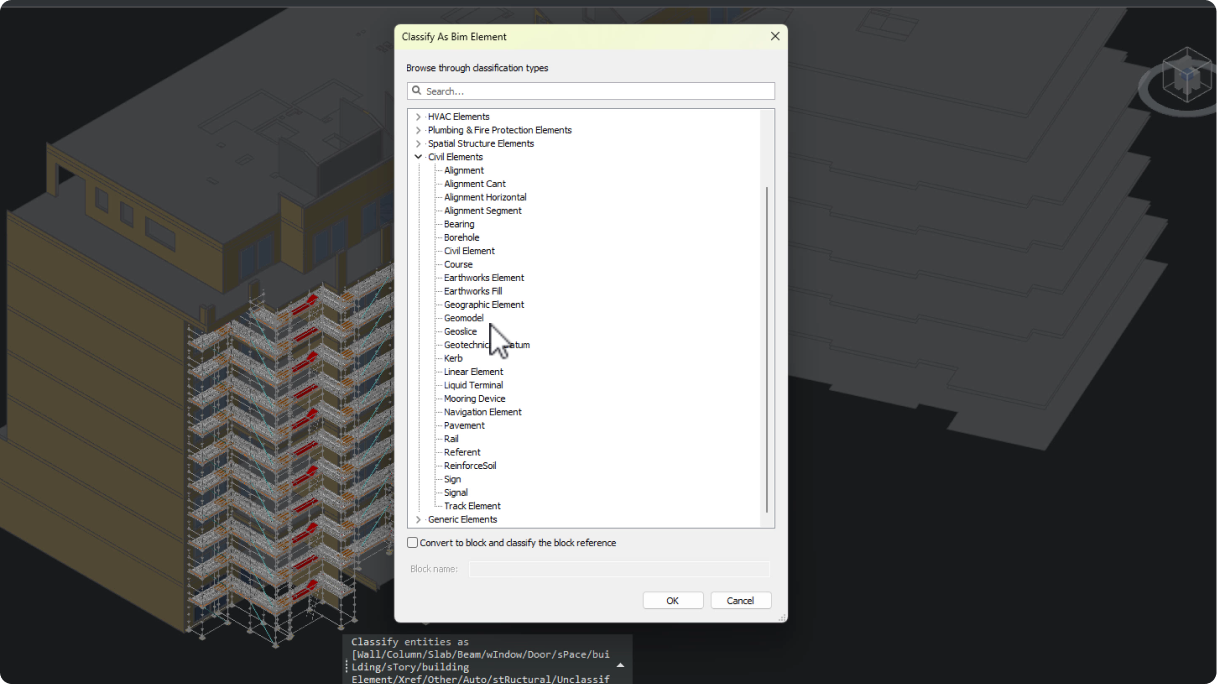Click the ViewCube navigation icon
The height and width of the screenshot is (684, 1217).
point(1186,76)
